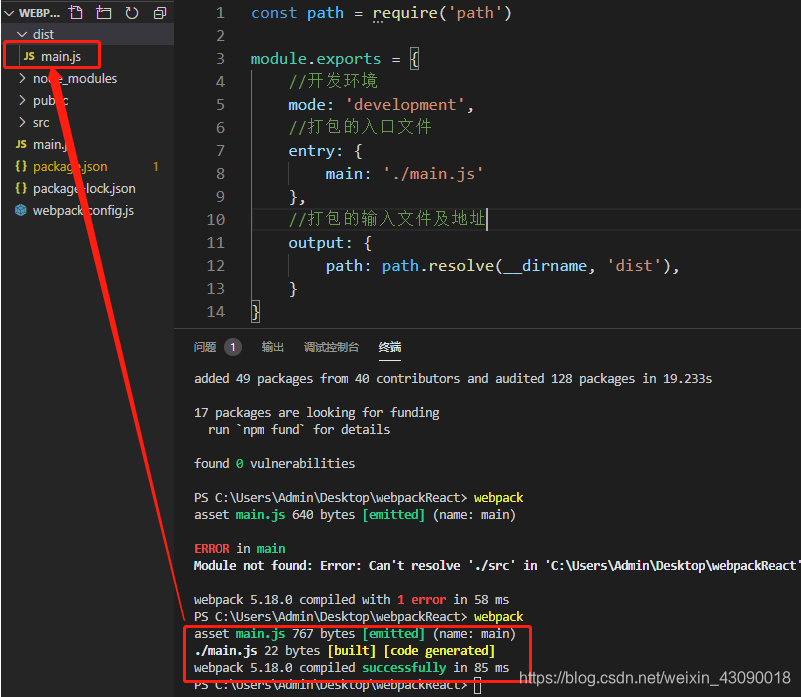The image size is (801, 697).
Task: Switch to the 输出 (Output) panel tab
Action: (273, 347)
